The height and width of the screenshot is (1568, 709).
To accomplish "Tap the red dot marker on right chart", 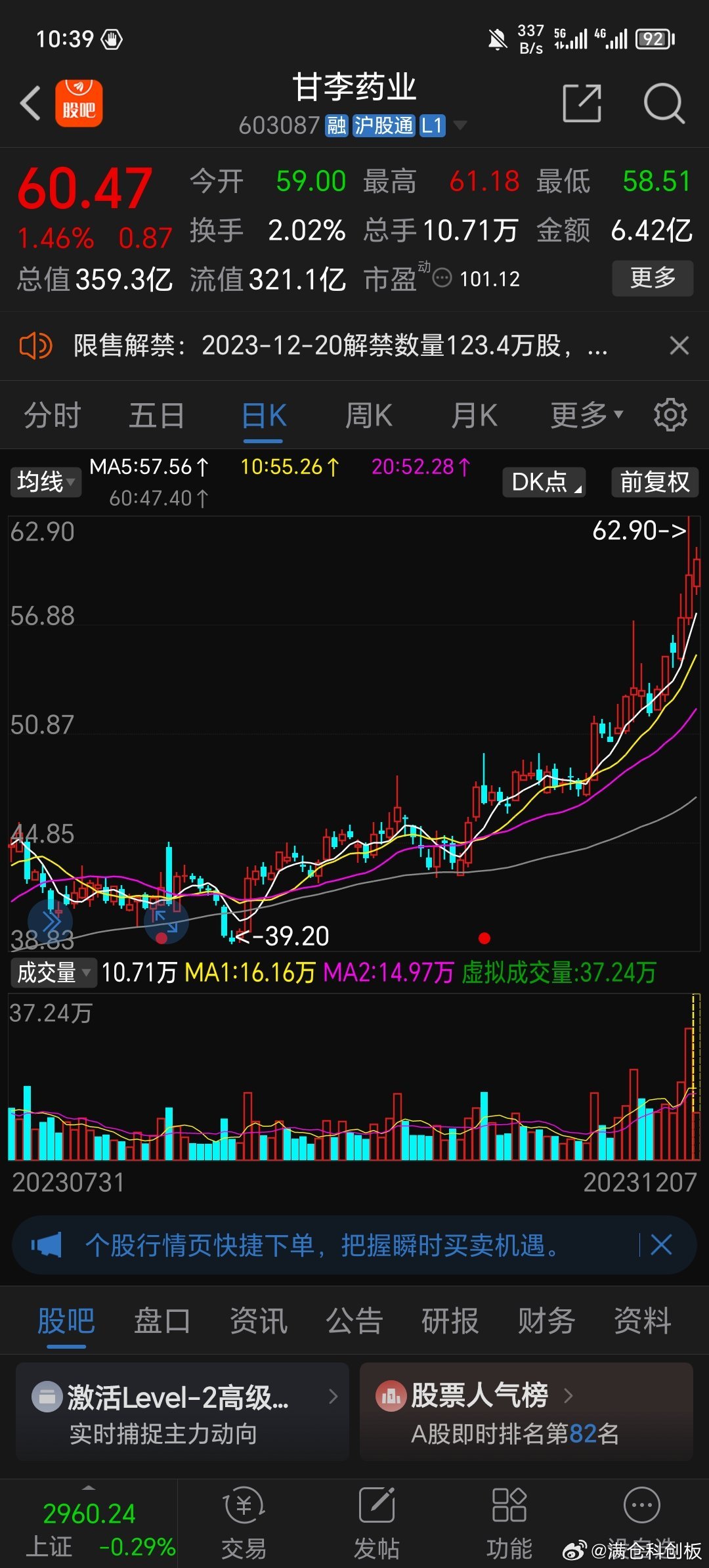I will (x=484, y=938).
